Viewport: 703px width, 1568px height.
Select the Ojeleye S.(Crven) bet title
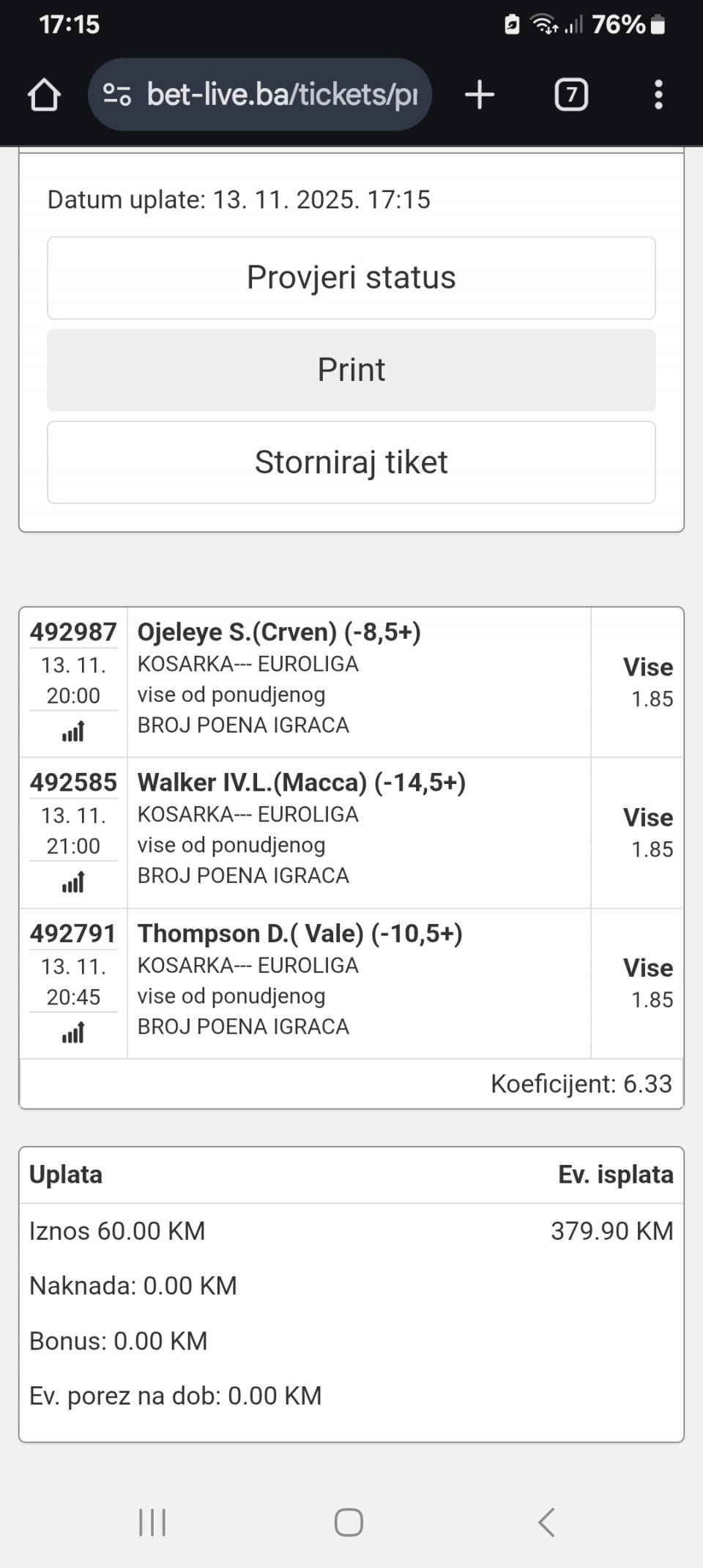279,632
